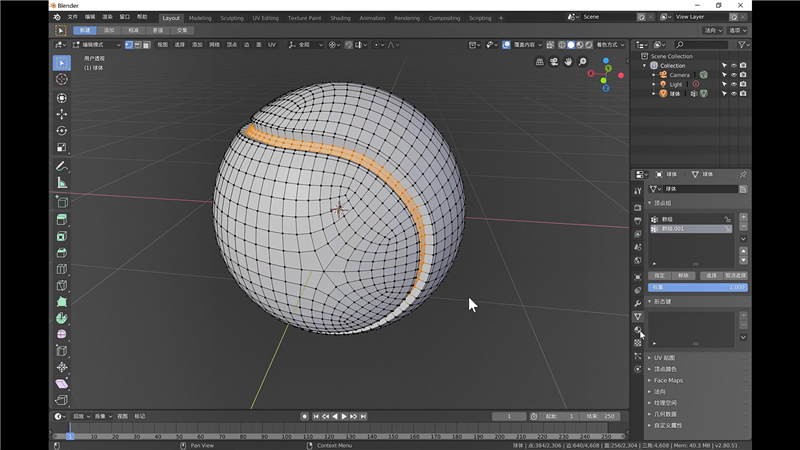Click the current frame number field
Image resolution: width=800 pixels, height=450 pixels.
pos(509,416)
